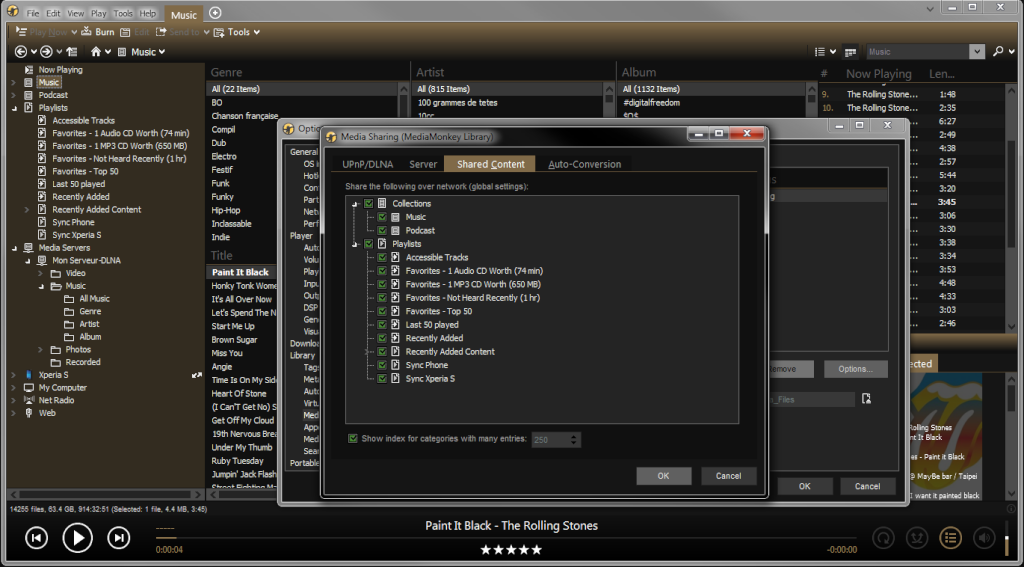The image size is (1024, 567).
Task: Uncheck the Music collection checkbox in dialog
Action: [382, 217]
